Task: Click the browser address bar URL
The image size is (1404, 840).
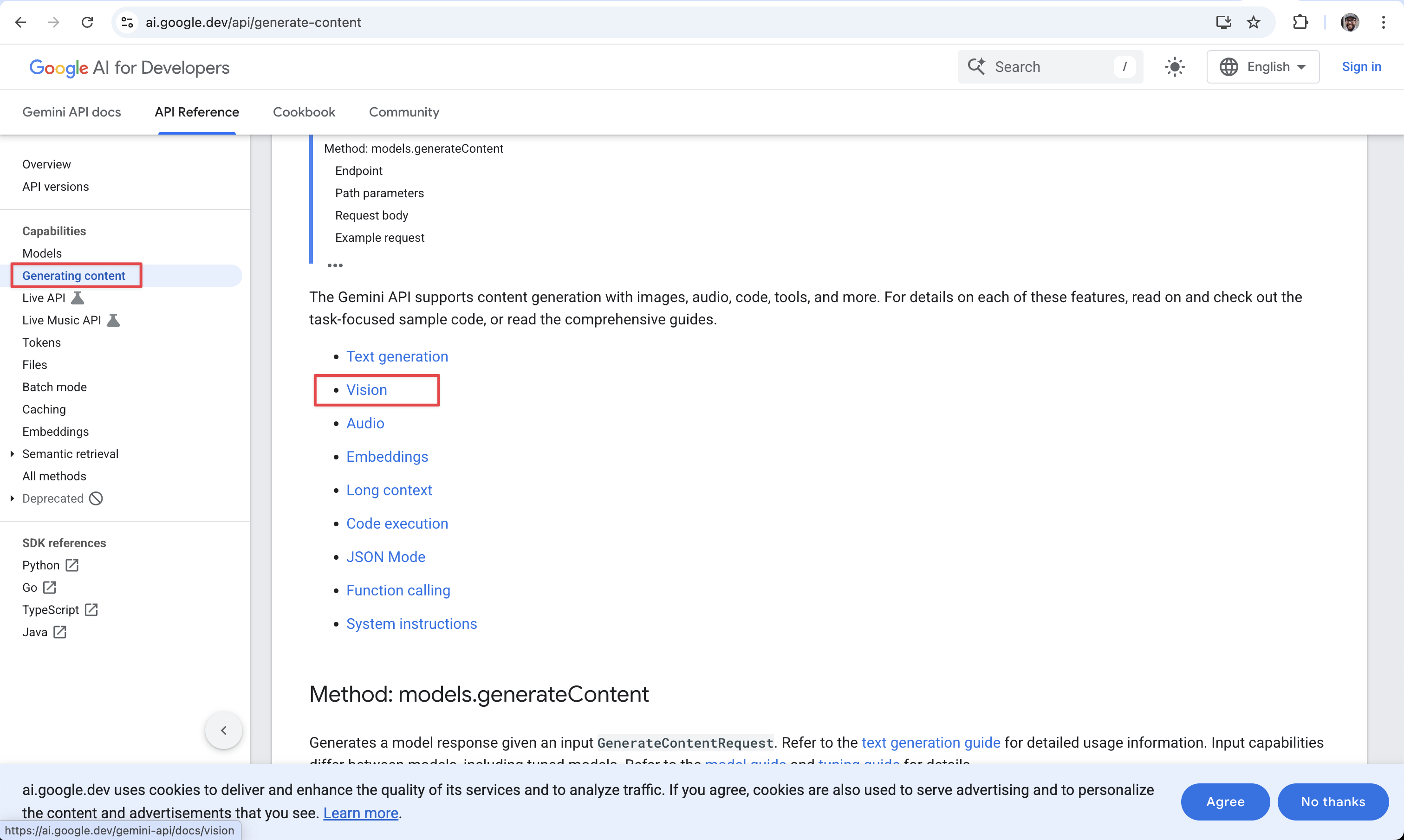Action: tap(253, 22)
